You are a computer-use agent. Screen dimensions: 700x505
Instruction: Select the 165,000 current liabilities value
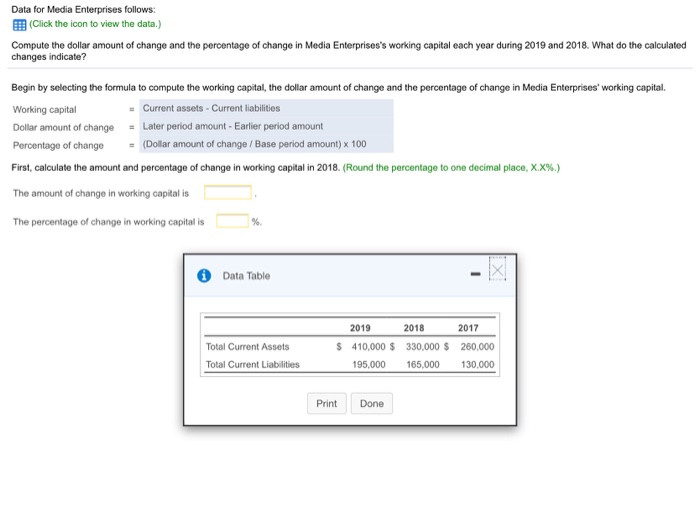pos(423,364)
